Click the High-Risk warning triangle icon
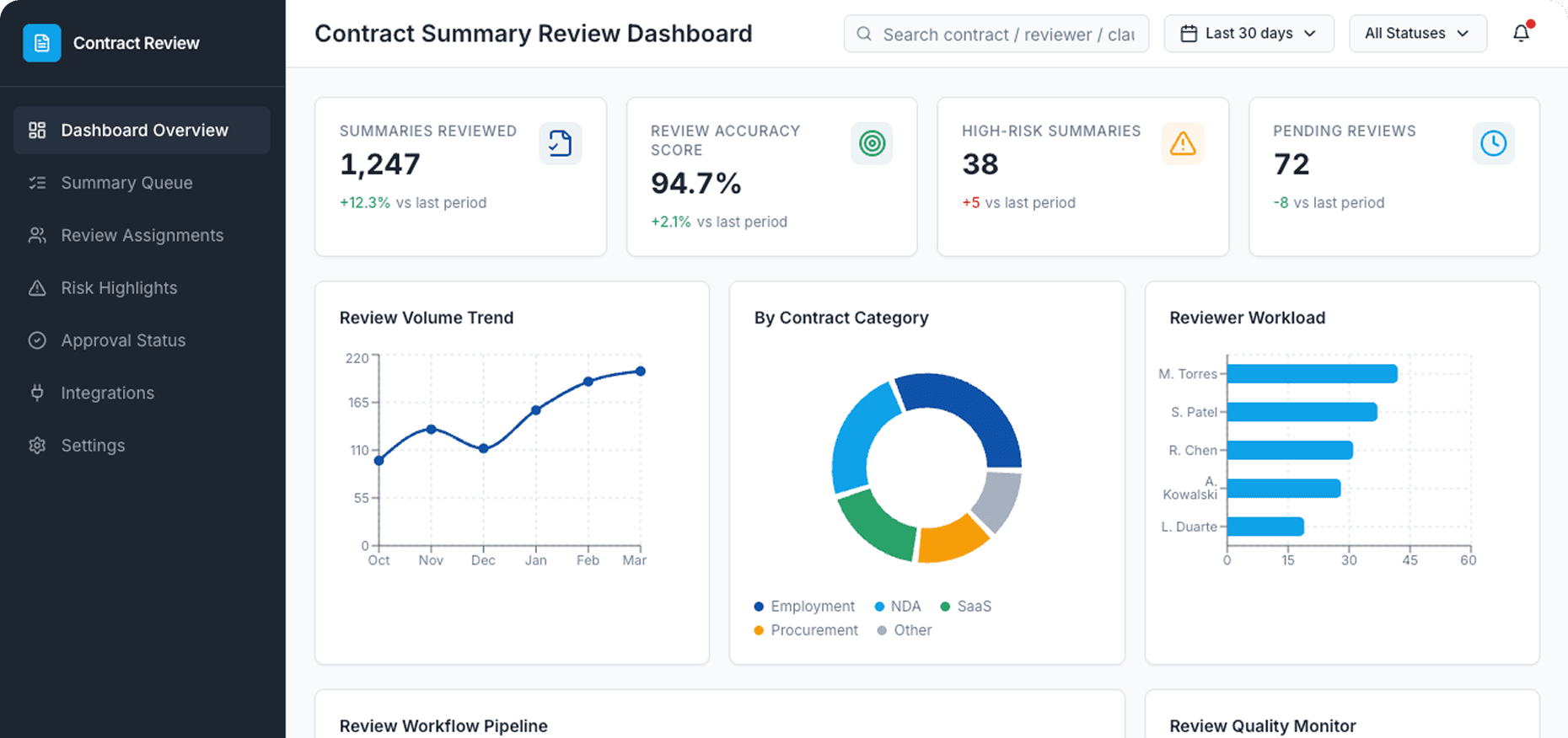This screenshot has height=738, width=1568. [x=1183, y=143]
